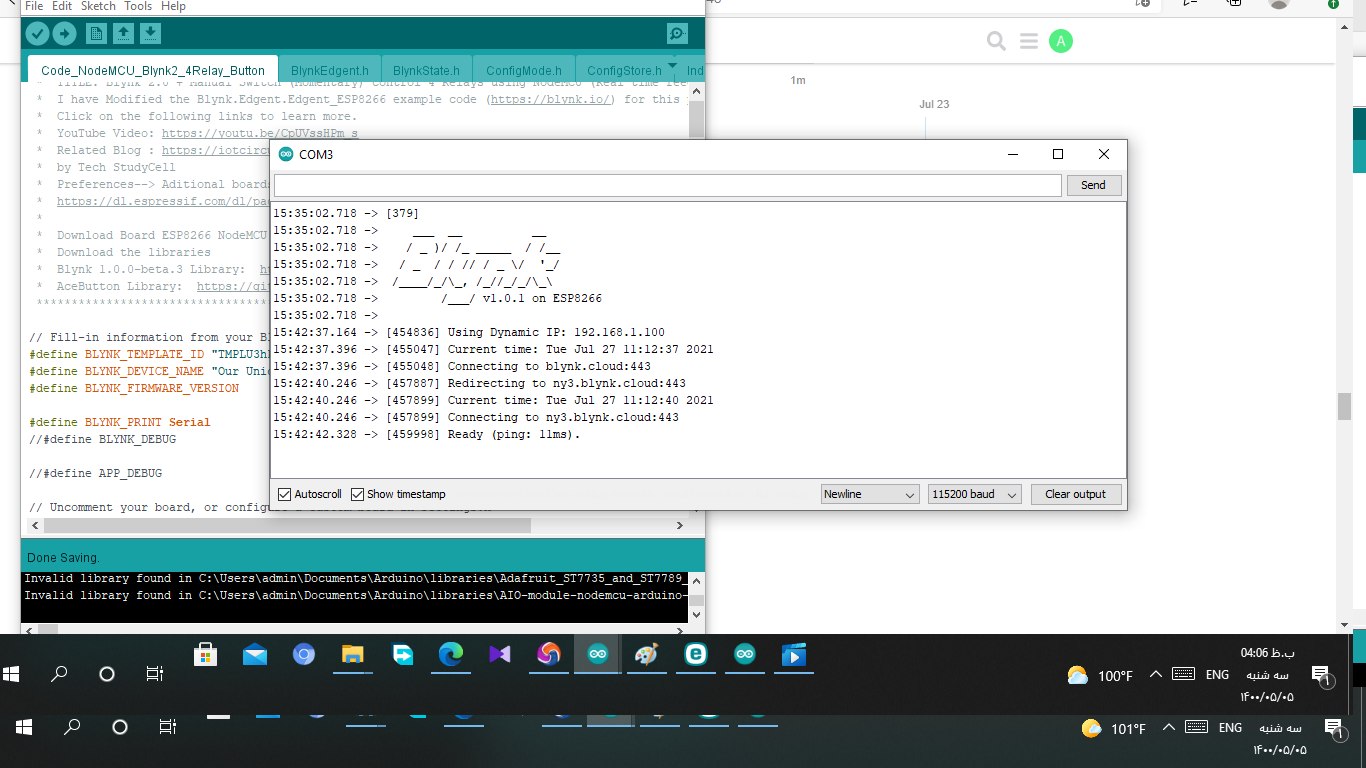Open the 115200 baud rate dropdown

tap(974, 494)
